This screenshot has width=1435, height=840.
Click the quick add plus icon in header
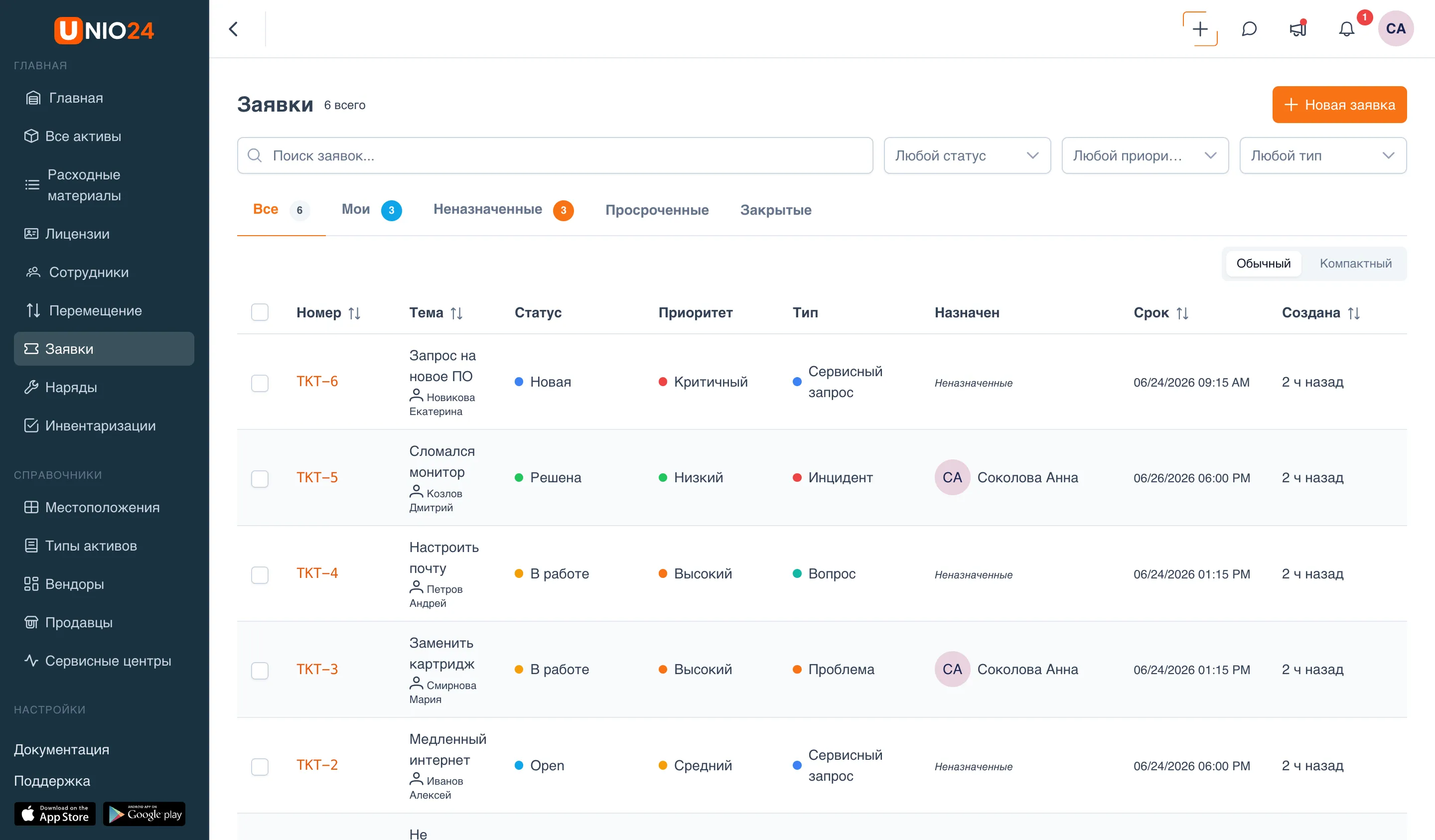[1200, 29]
